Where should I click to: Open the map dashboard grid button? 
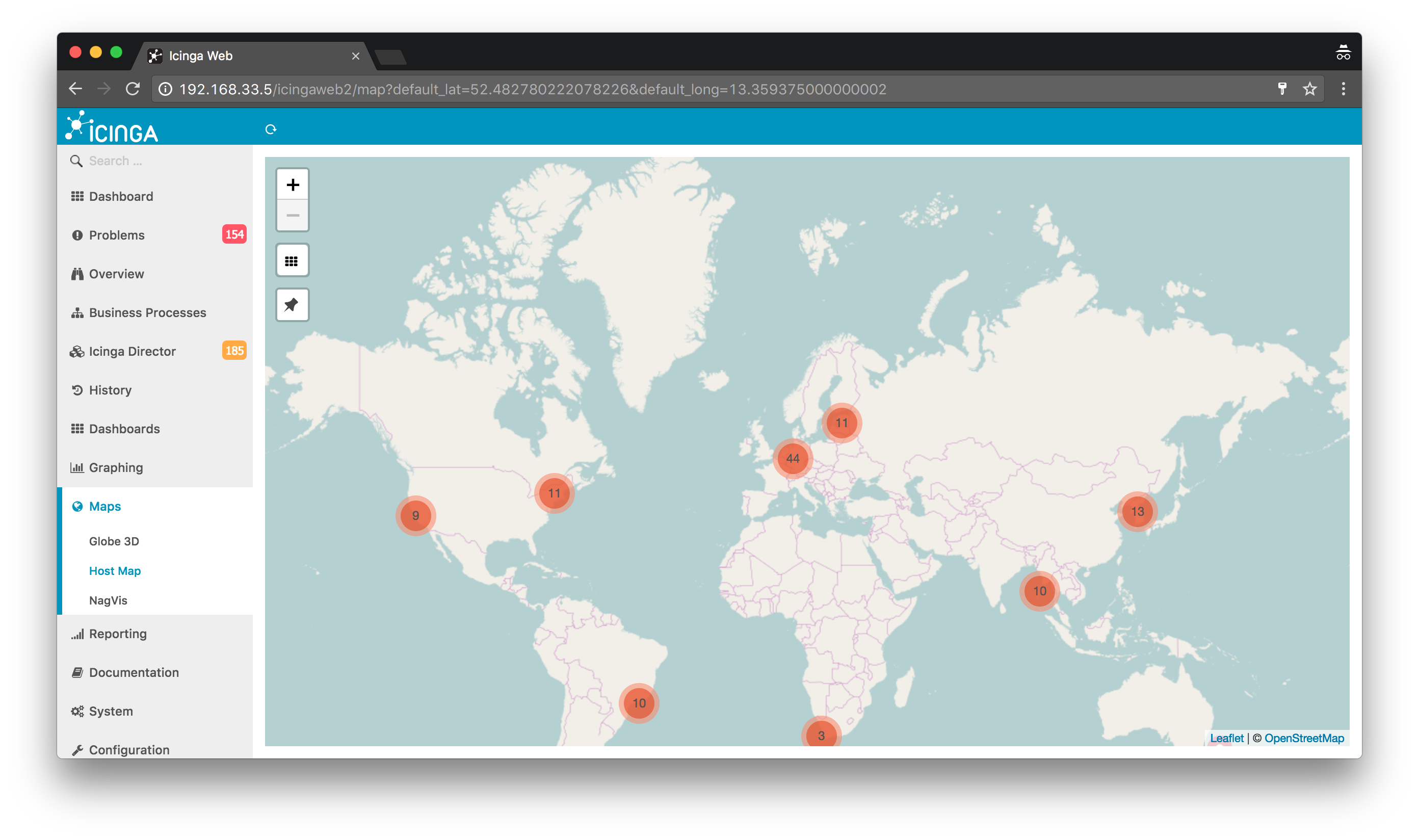292,261
